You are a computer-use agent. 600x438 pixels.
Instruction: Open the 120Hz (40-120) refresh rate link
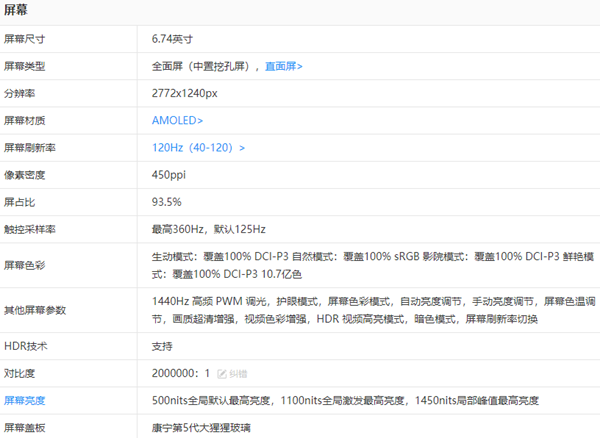[x=198, y=148]
